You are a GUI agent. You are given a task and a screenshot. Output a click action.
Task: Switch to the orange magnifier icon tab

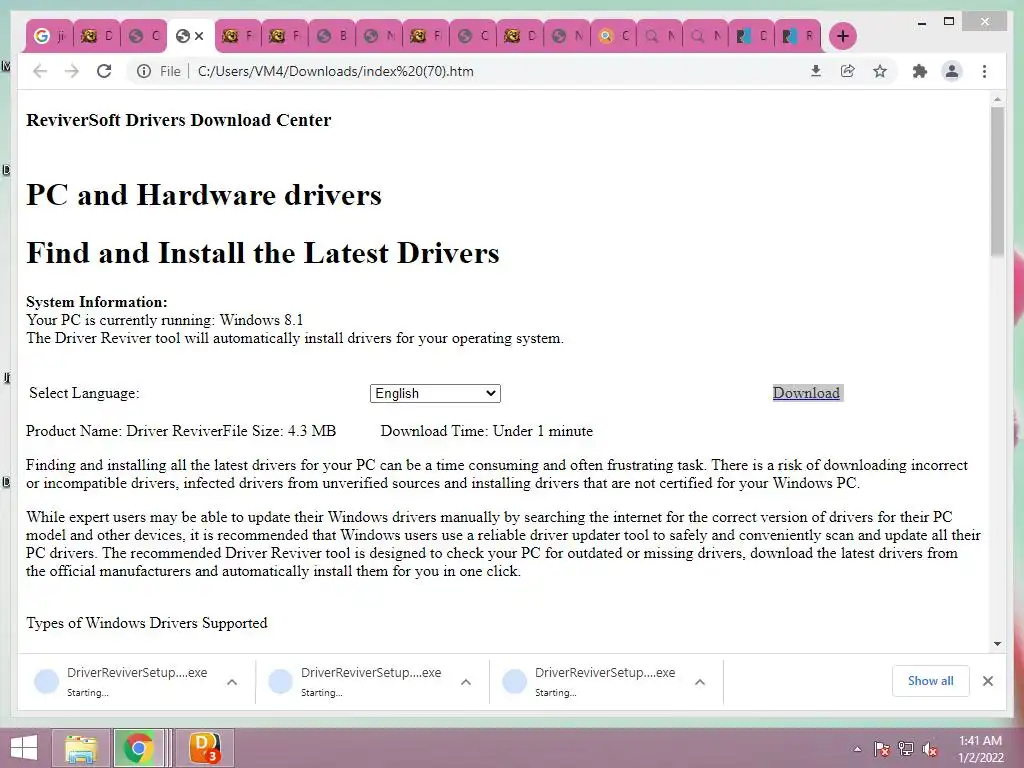click(614, 36)
